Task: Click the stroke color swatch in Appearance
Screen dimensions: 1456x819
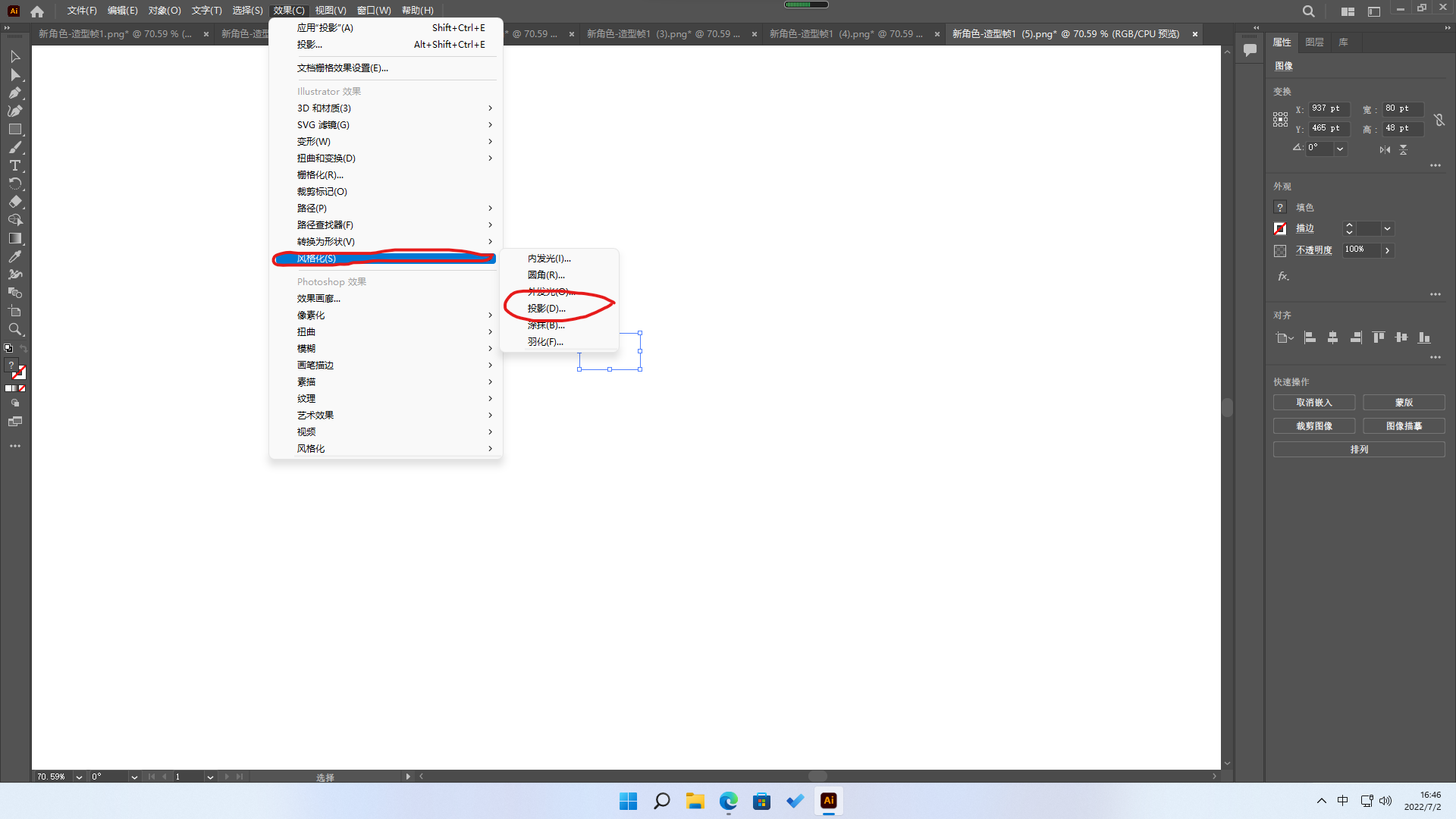Action: tap(1280, 228)
